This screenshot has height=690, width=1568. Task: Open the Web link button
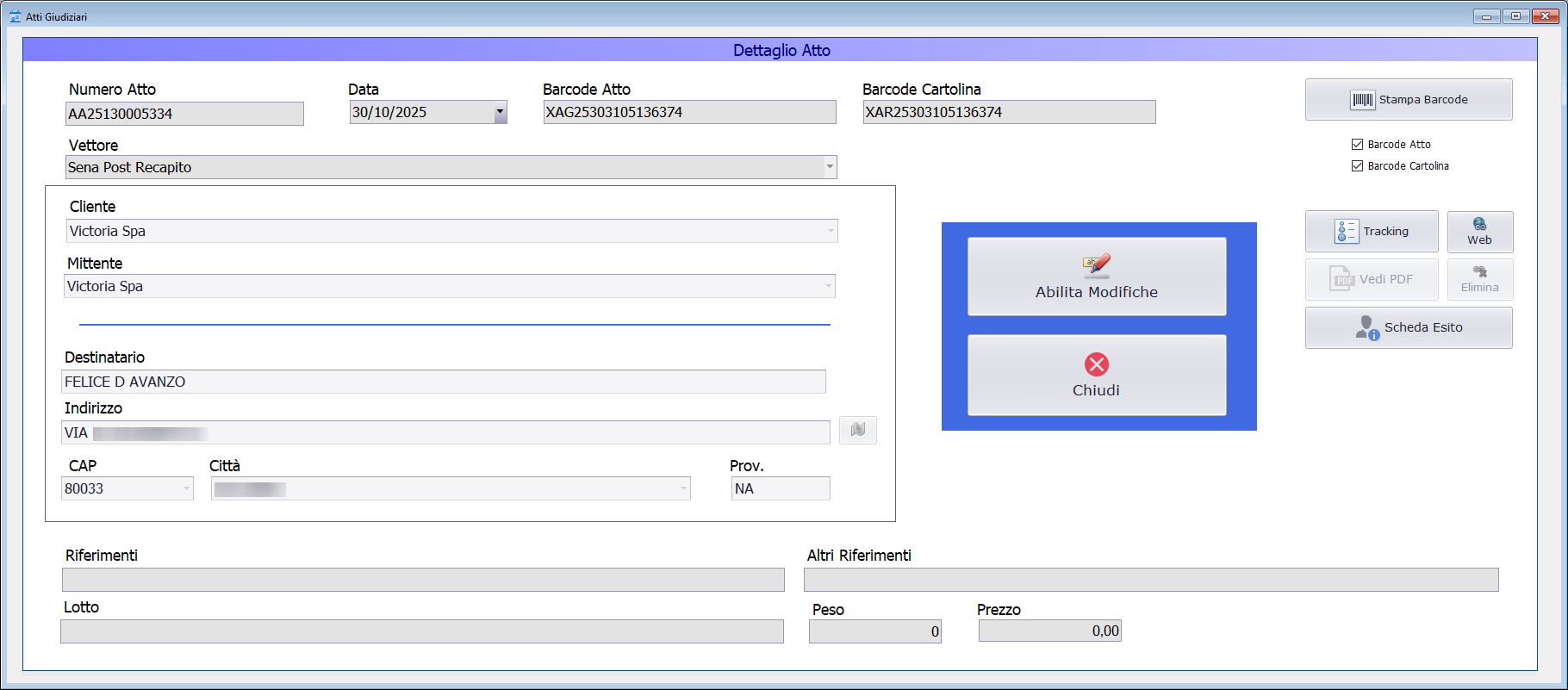coord(1479,232)
